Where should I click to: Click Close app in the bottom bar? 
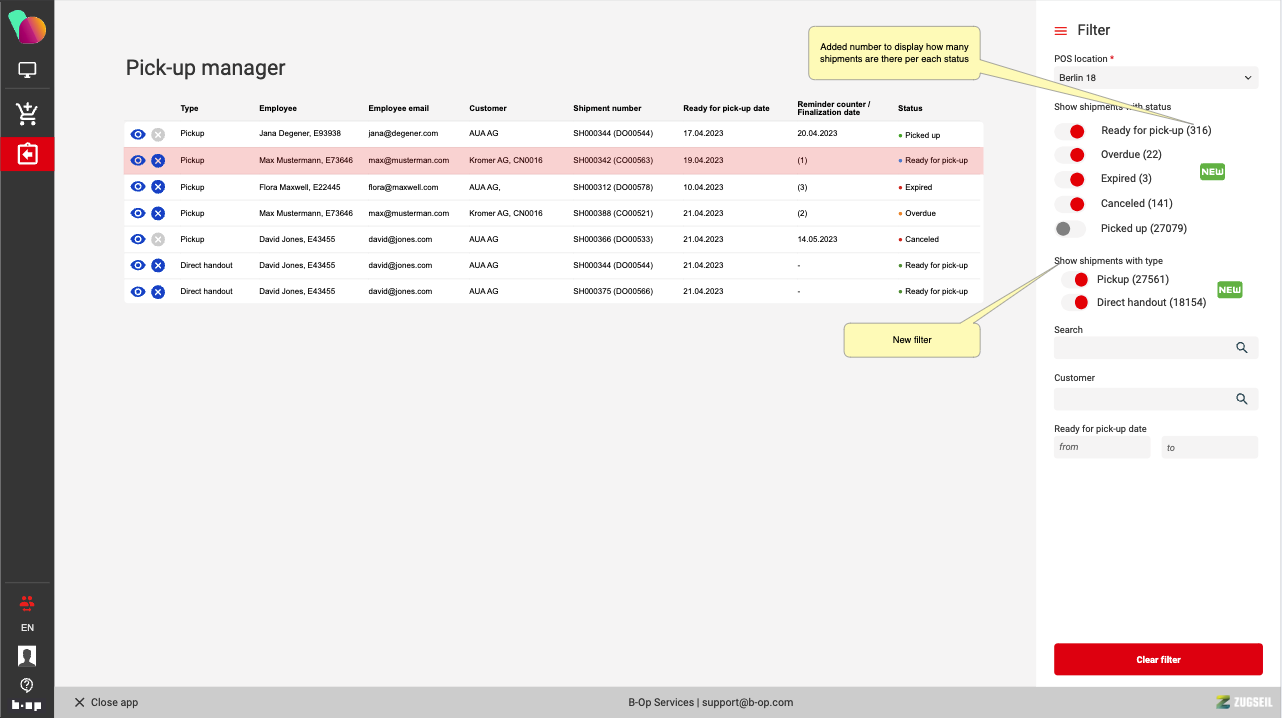pos(106,703)
